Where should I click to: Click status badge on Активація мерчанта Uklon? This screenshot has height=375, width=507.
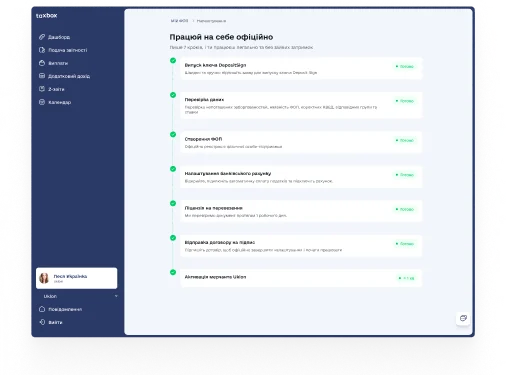[x=406, y=278]
